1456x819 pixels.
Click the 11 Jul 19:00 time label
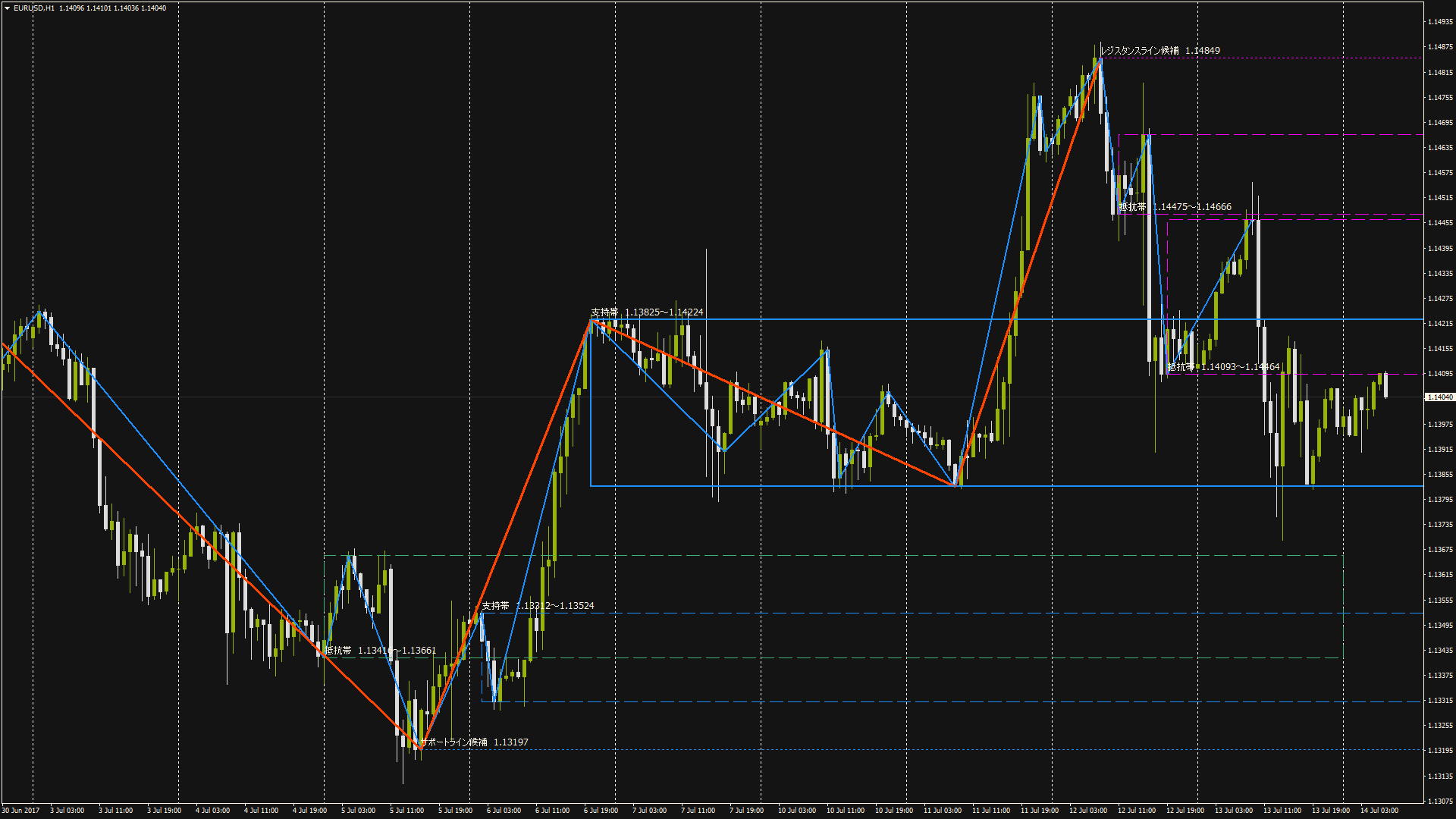[x=1040, y=811]
